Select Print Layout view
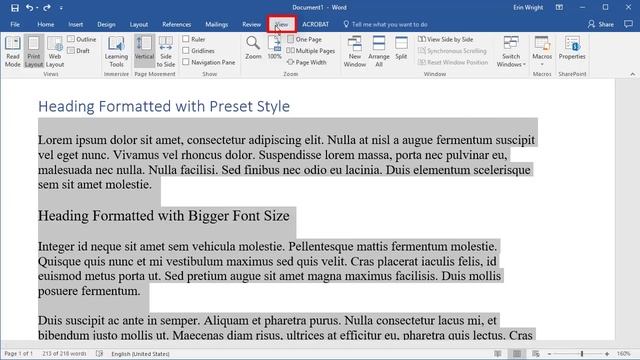Image resolution: width=640 pixels, height=360 pixels. click(33, 51)
